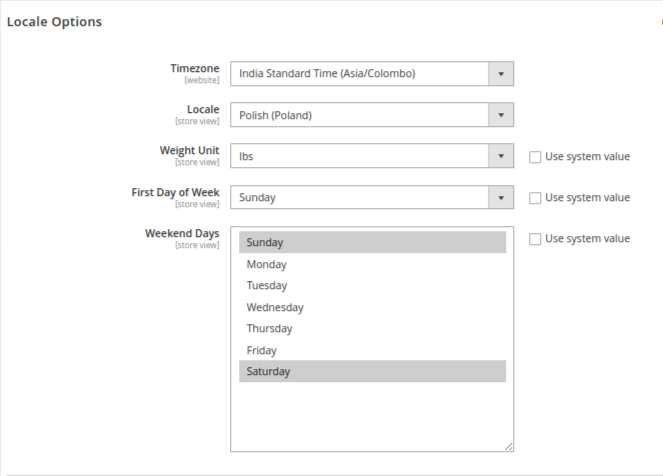Expand the Weight Unit dropdown

(371, 156)
